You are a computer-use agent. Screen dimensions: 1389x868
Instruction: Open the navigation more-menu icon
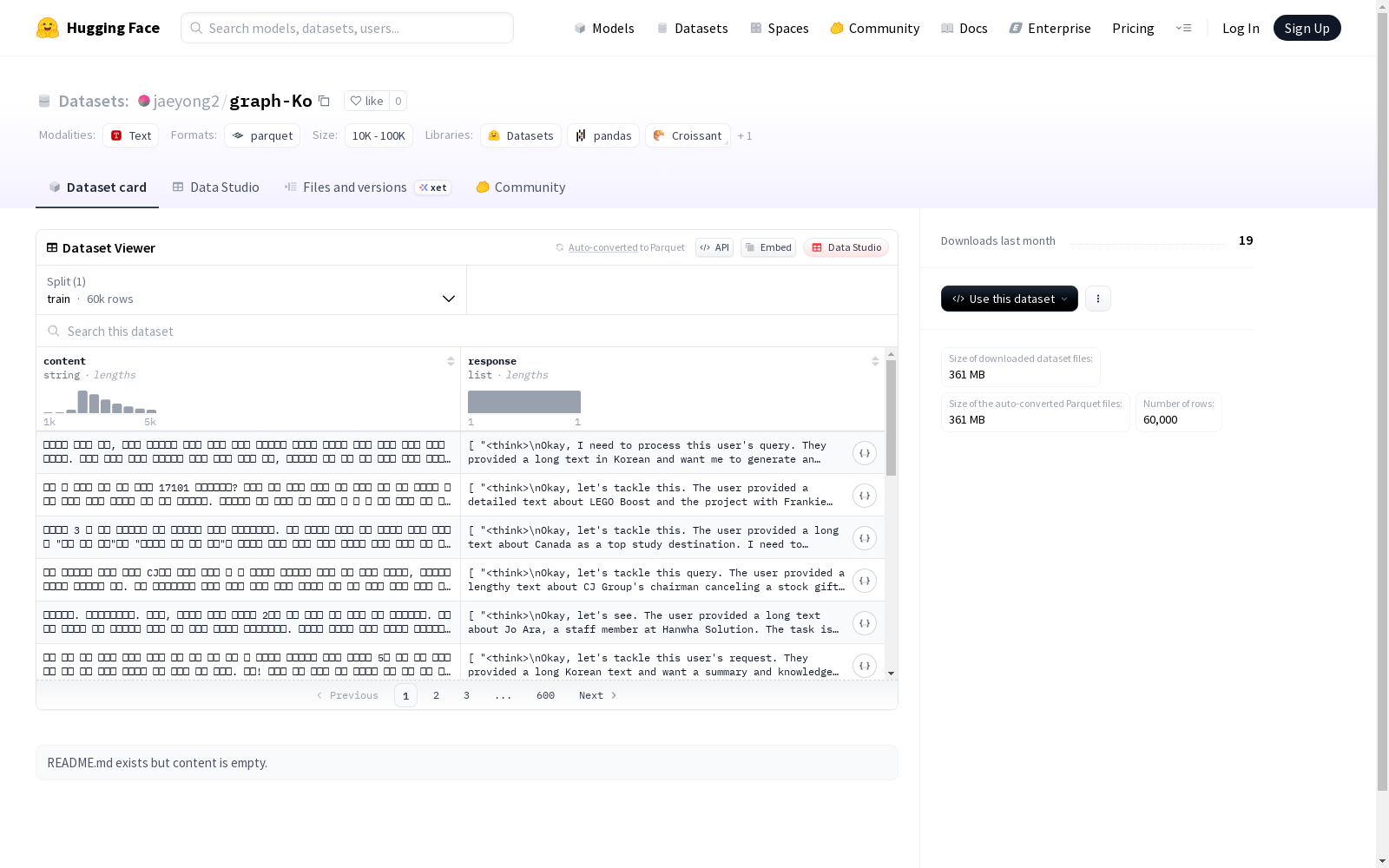tap(1183, 28)
